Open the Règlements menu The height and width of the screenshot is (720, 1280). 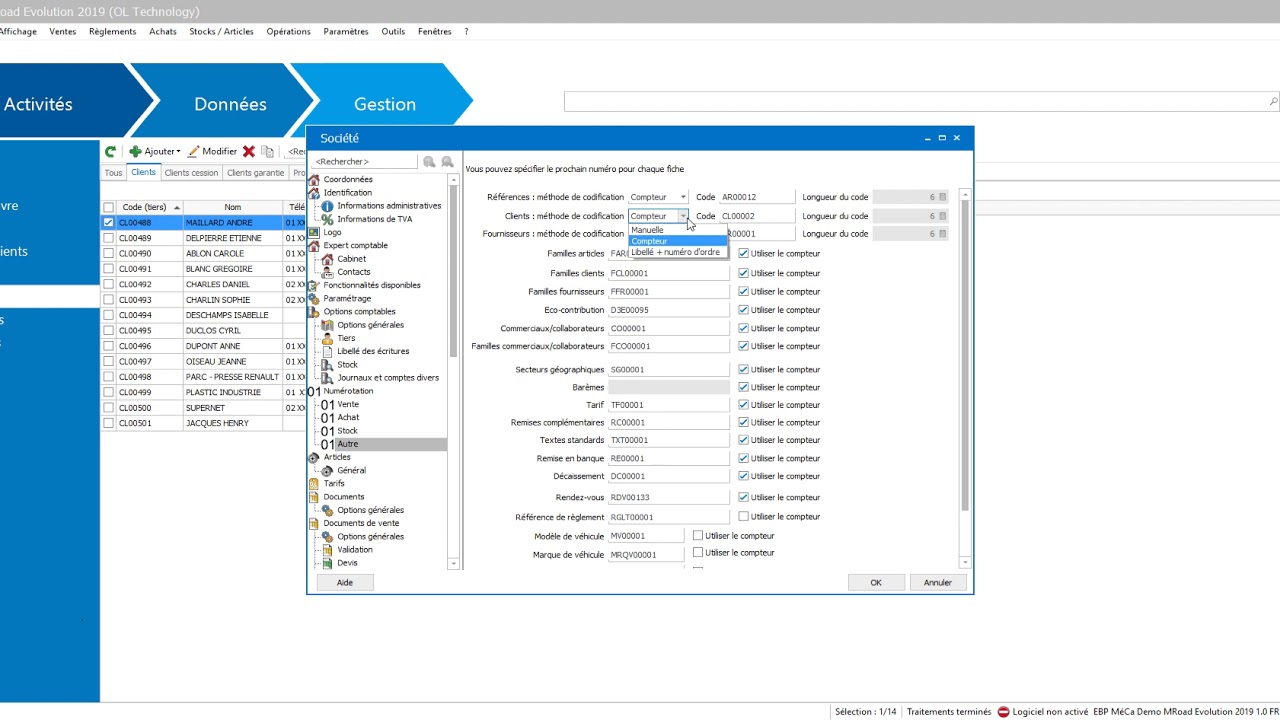coord(112,32)
